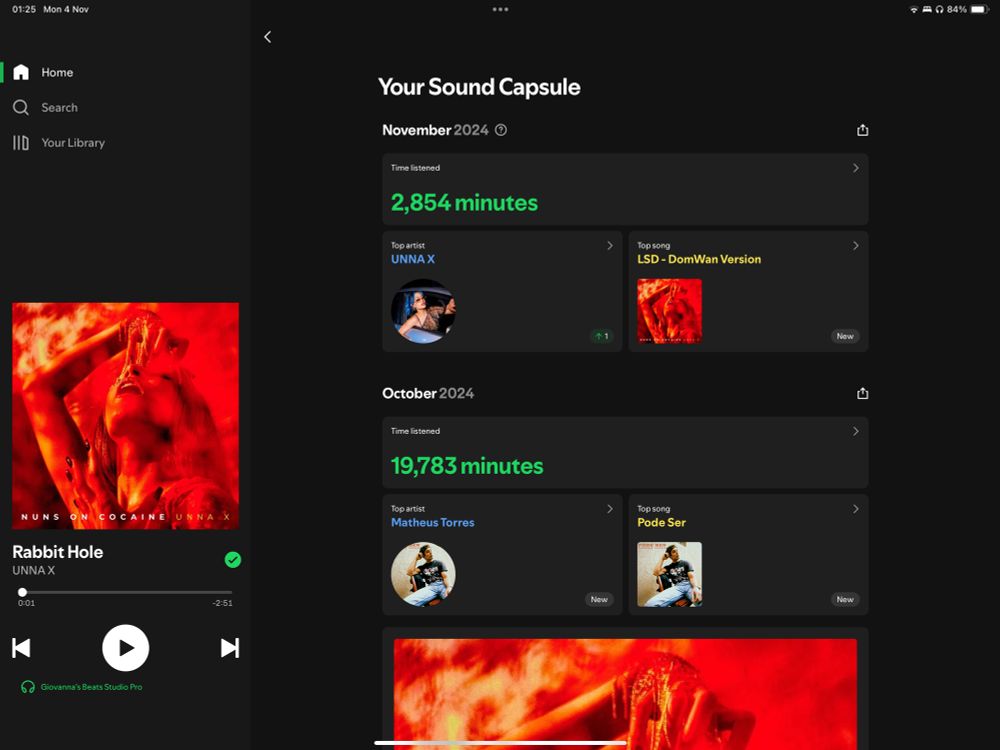Skip to the next track
1000x750 pixels.
coord(230,648)
